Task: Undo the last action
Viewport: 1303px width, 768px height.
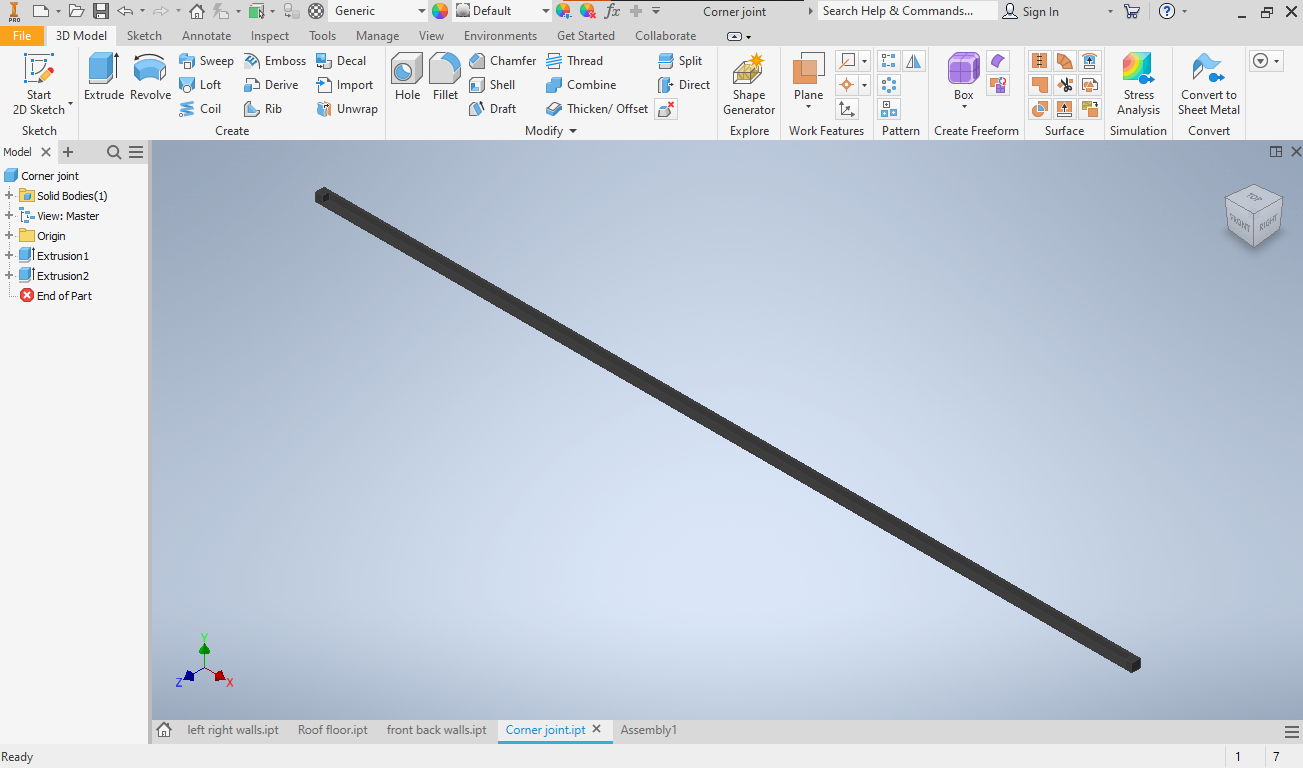Action: (125, 11)
